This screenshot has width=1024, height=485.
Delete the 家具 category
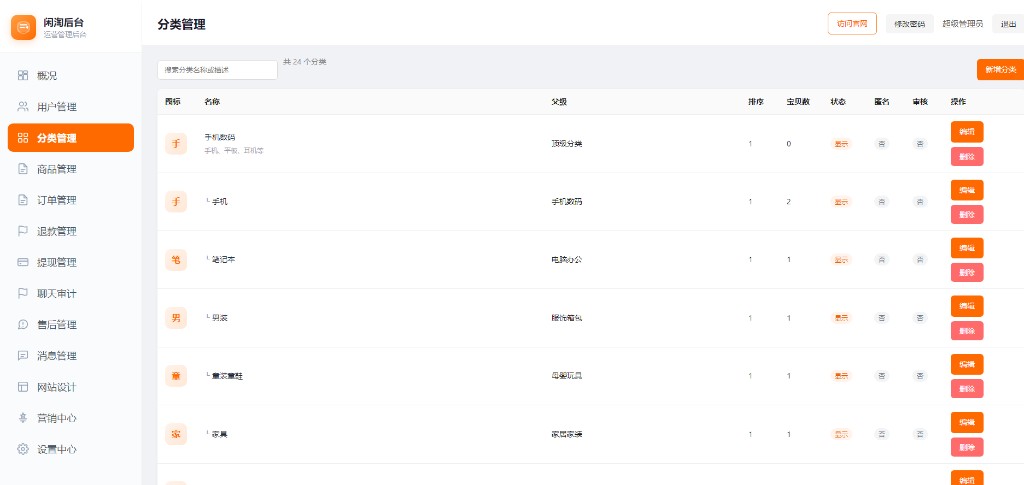[x=967, y=447]
